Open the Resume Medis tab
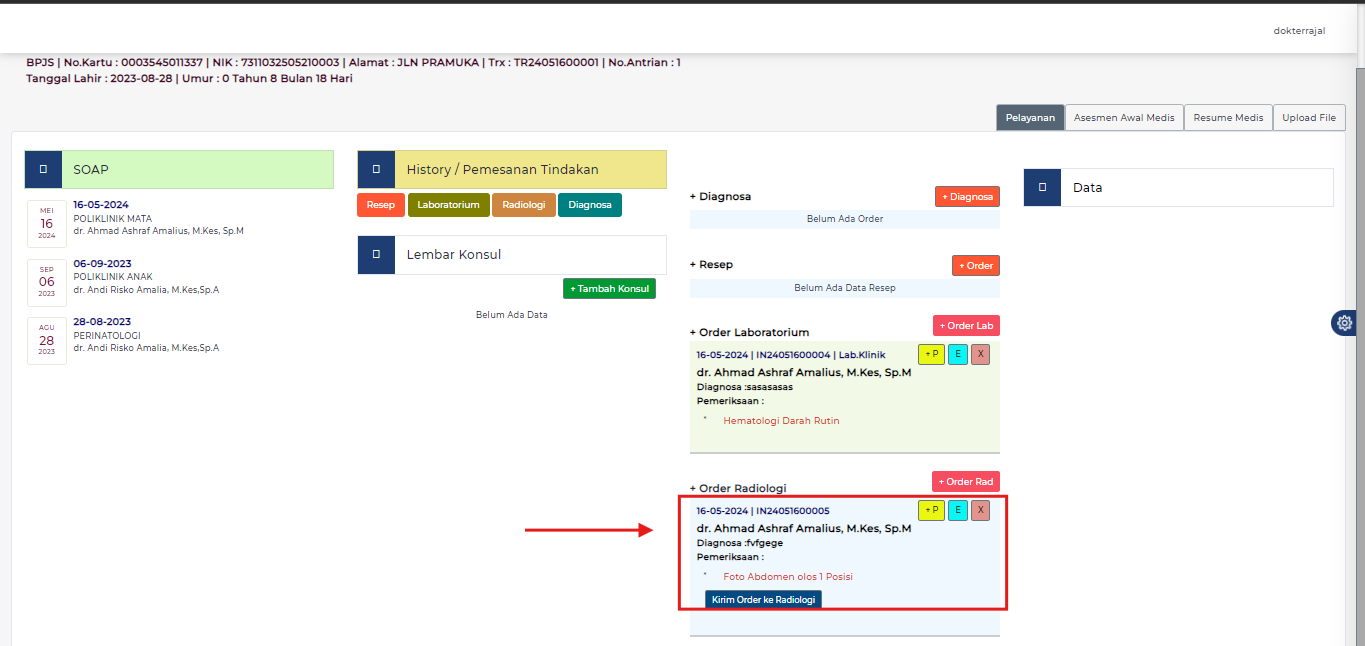This screenshot has height=646, width=1365. 1228,118
